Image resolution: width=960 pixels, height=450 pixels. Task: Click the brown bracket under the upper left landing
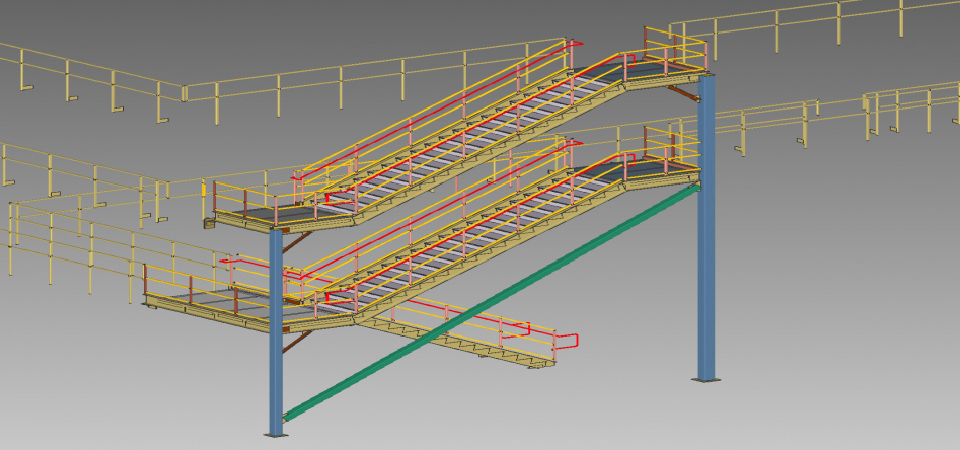click(293, 241)
